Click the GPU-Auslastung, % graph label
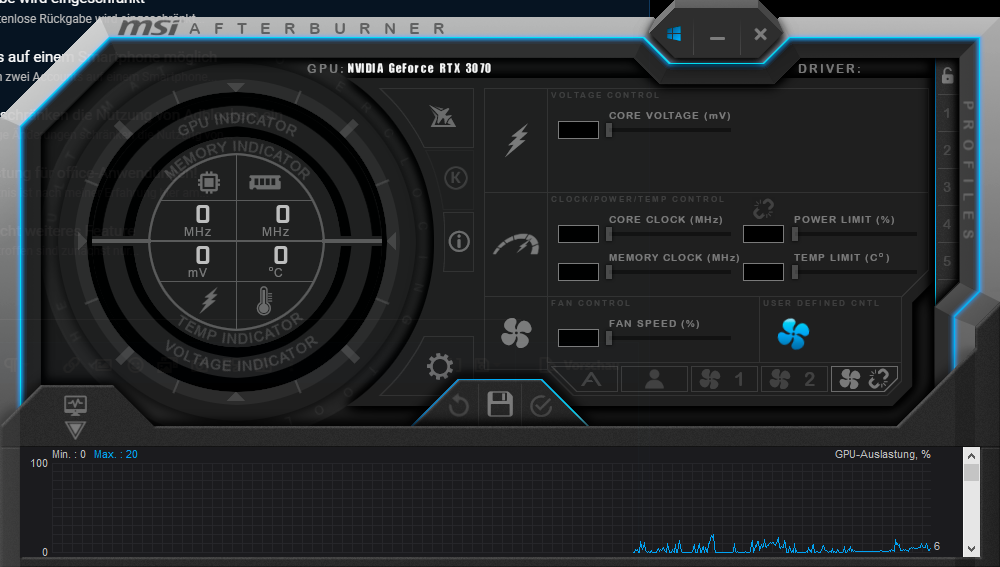Screen dimensions: 1000x567 [x=883, y=454]
